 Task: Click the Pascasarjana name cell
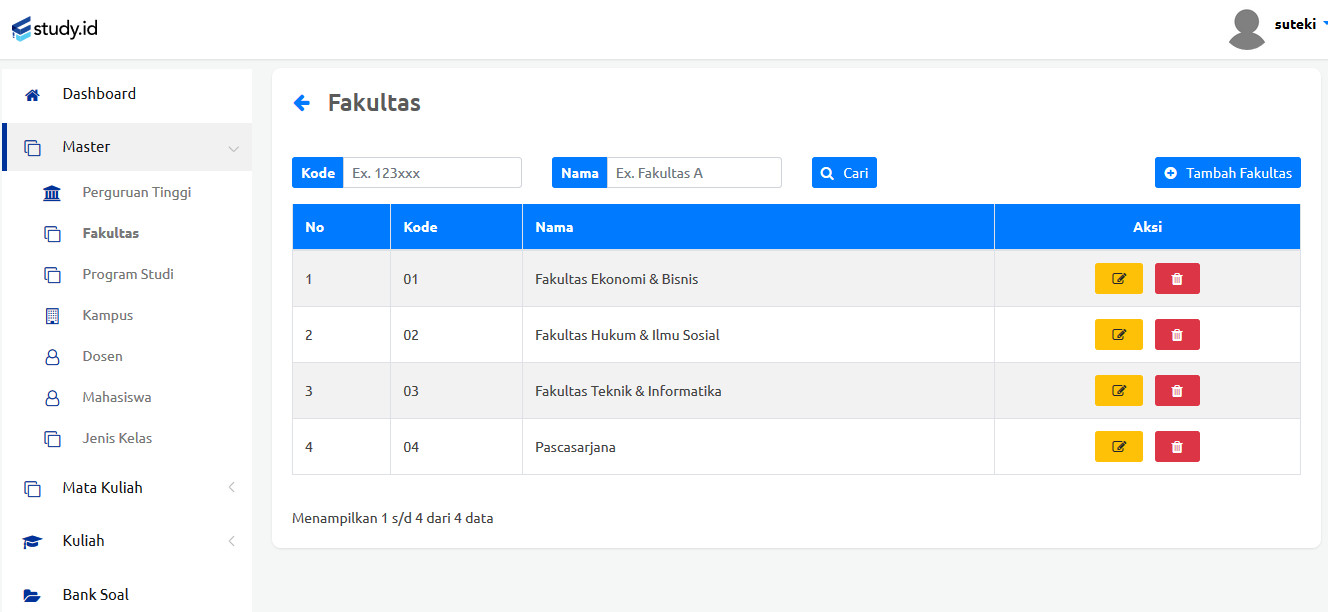pos(758,447)
